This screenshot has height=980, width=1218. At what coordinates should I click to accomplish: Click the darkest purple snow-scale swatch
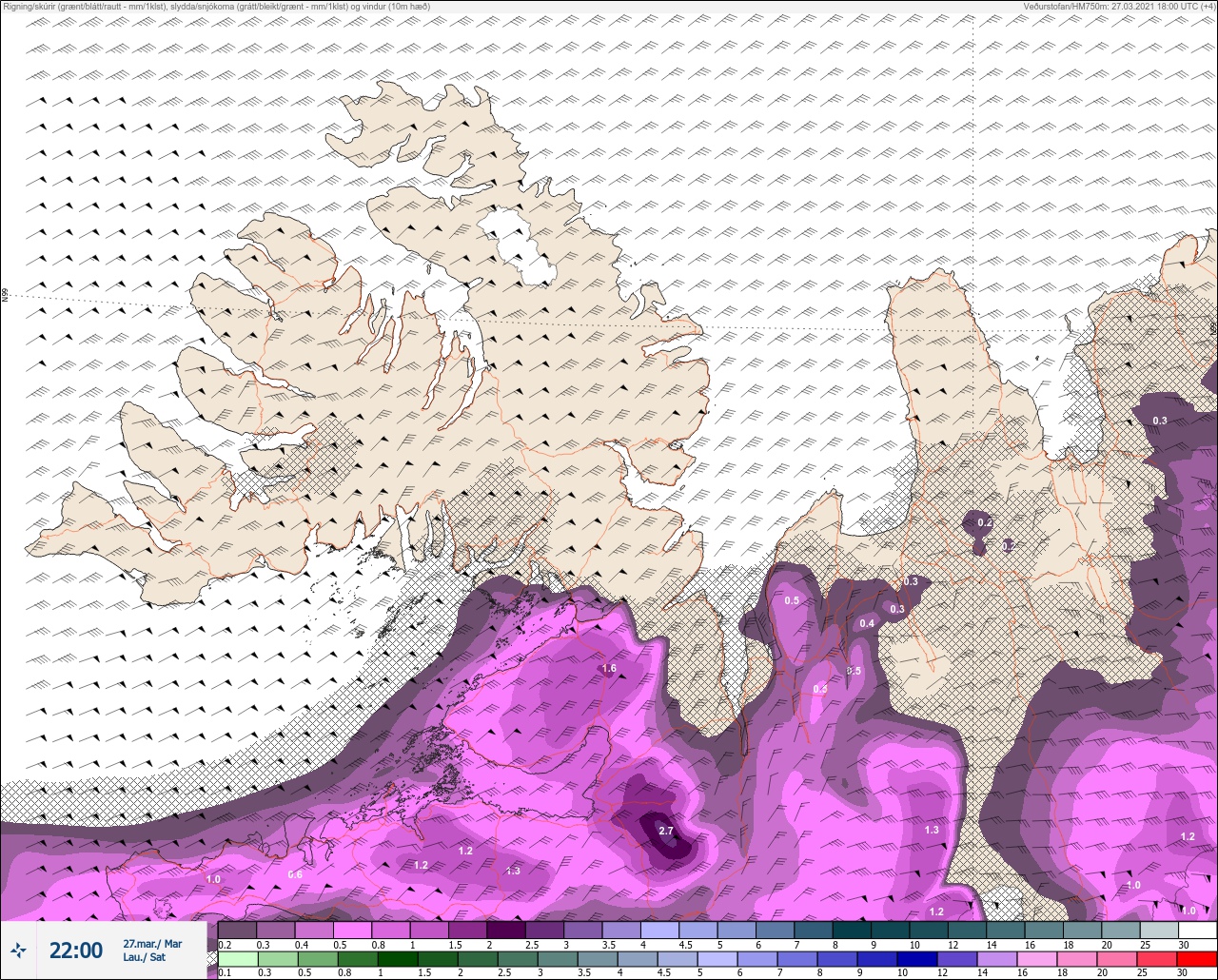[505, 930]
